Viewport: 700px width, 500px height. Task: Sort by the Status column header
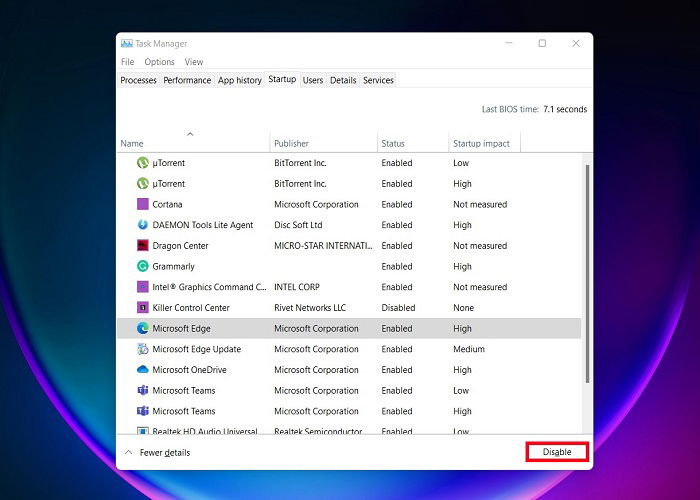413,143
